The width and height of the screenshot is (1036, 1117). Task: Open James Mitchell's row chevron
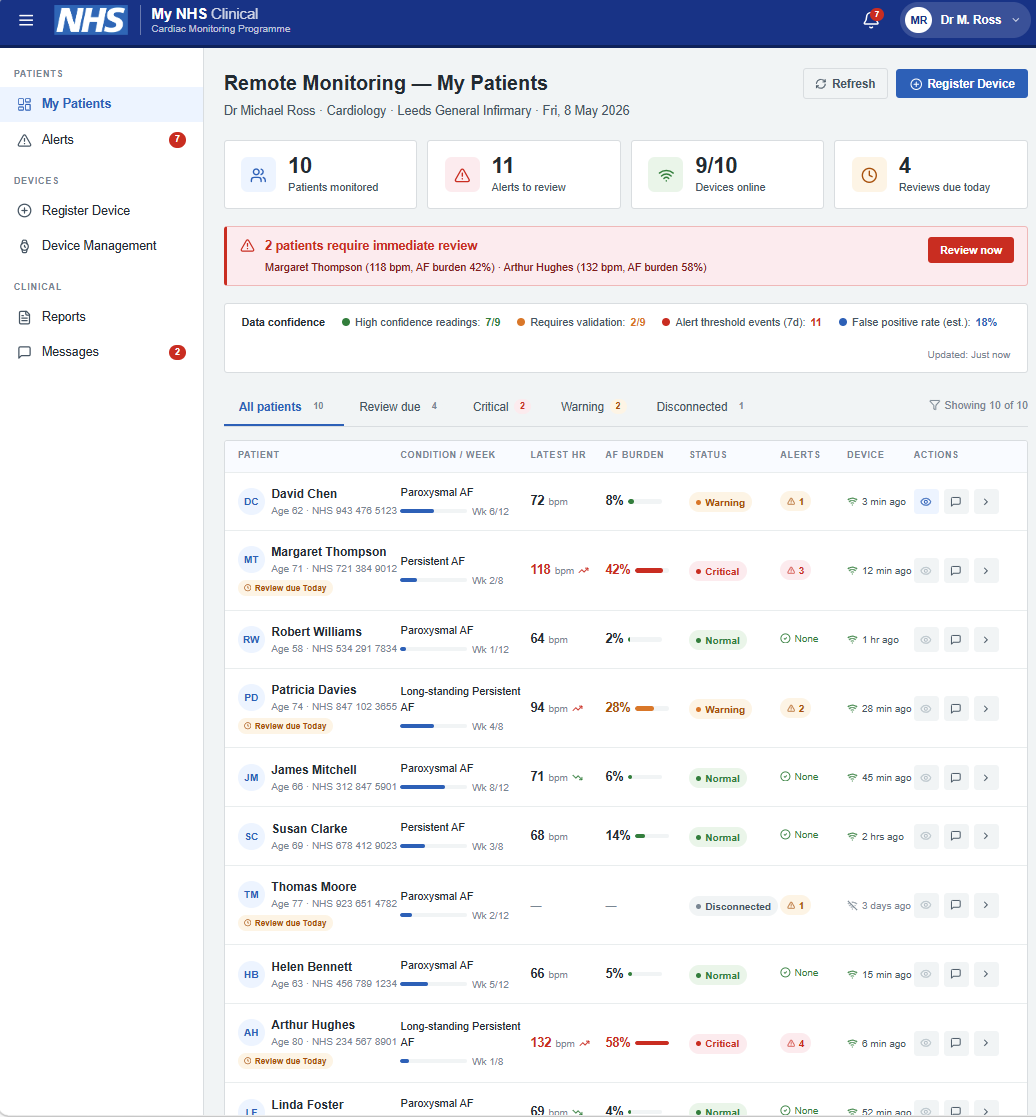click(x=986, y=778)
